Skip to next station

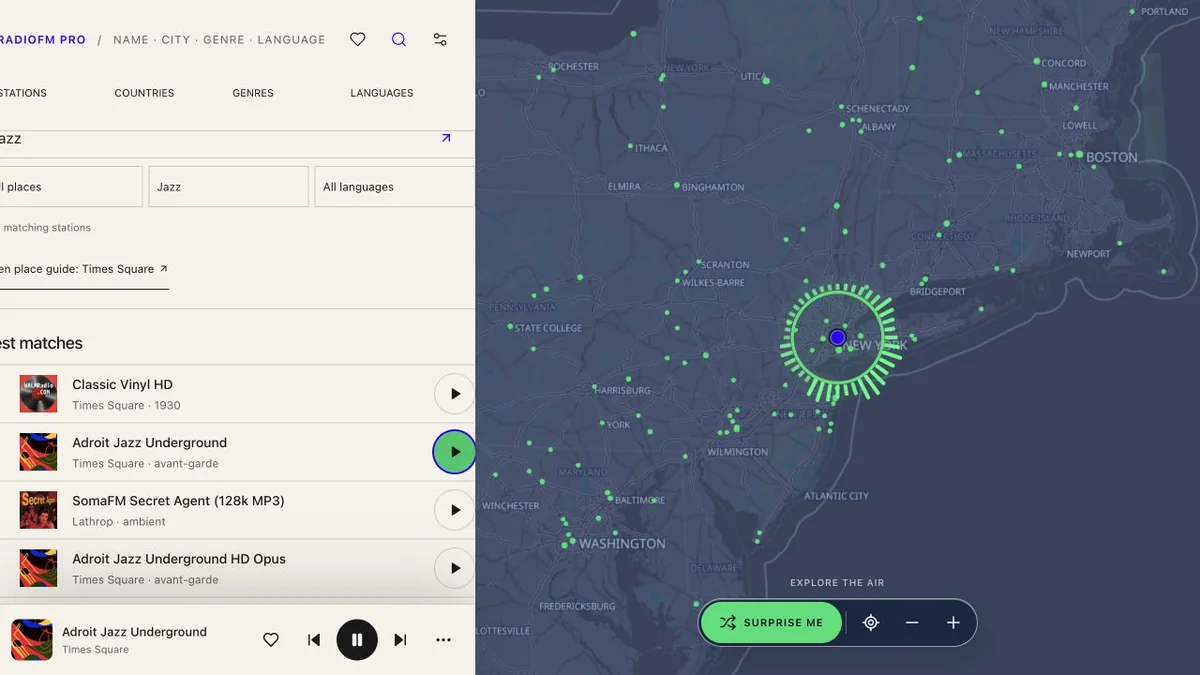(400, 640)
